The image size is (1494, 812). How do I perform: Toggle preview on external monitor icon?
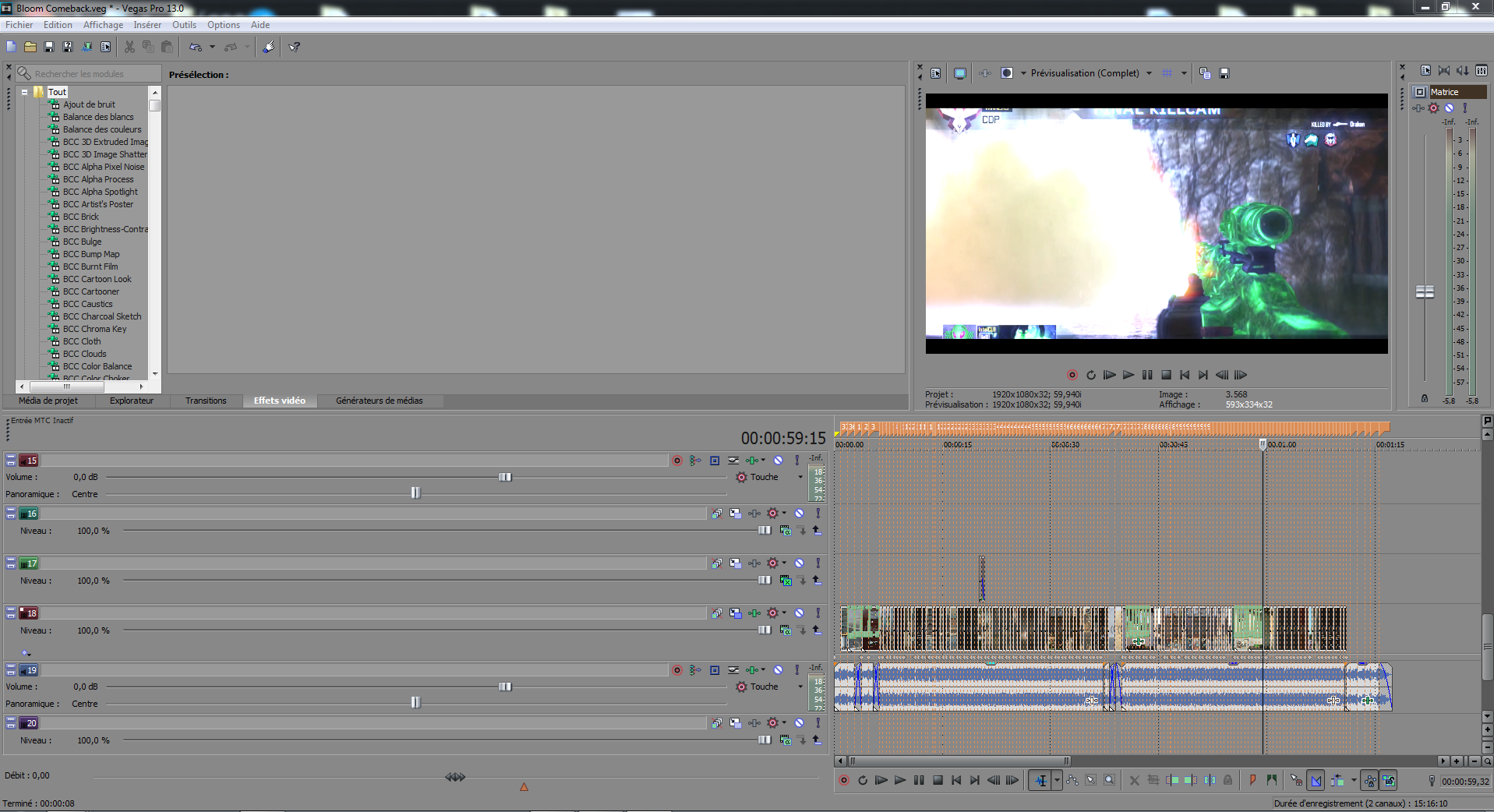[960, 73]
